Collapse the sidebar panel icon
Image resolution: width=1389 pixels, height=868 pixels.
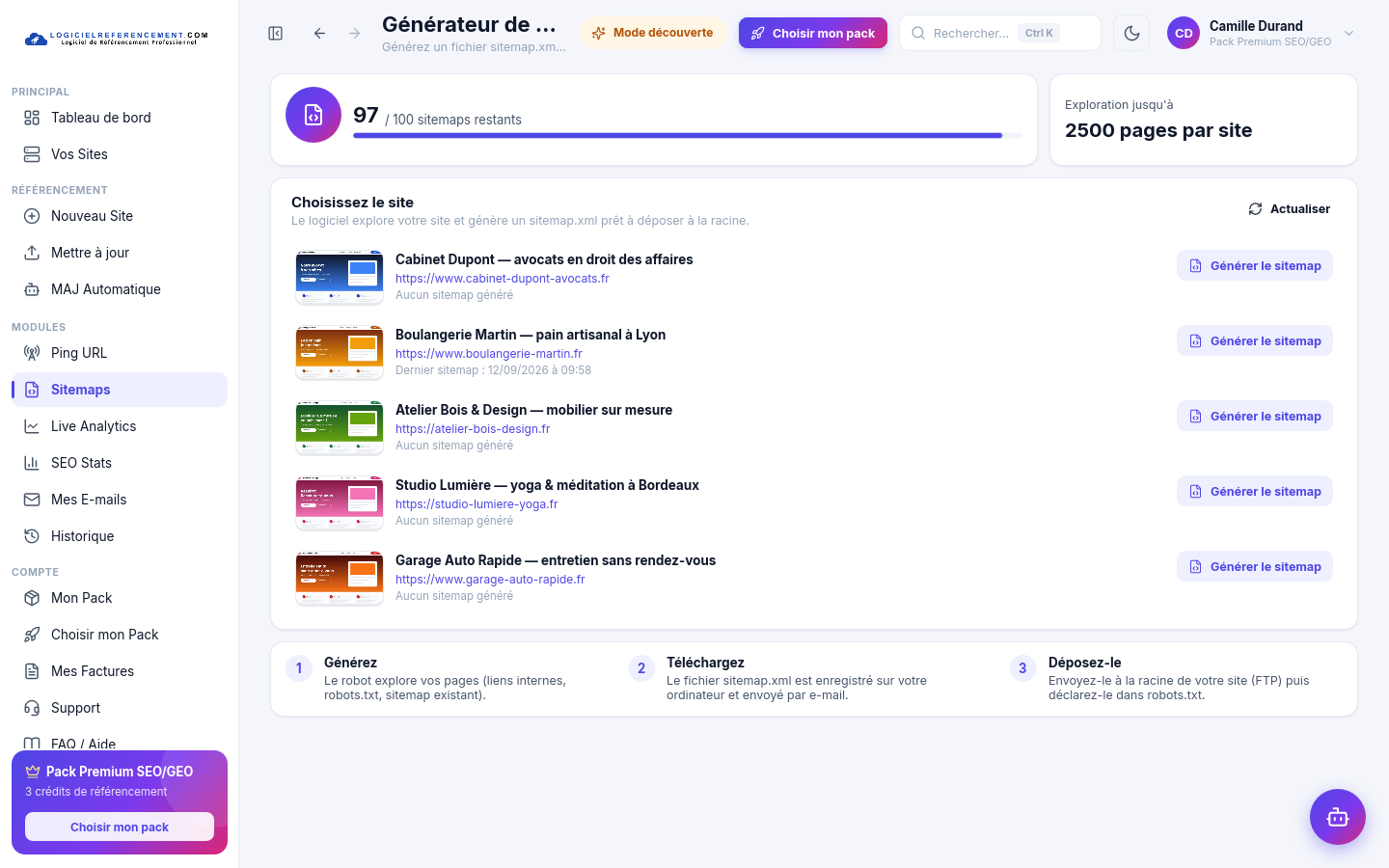276,33
